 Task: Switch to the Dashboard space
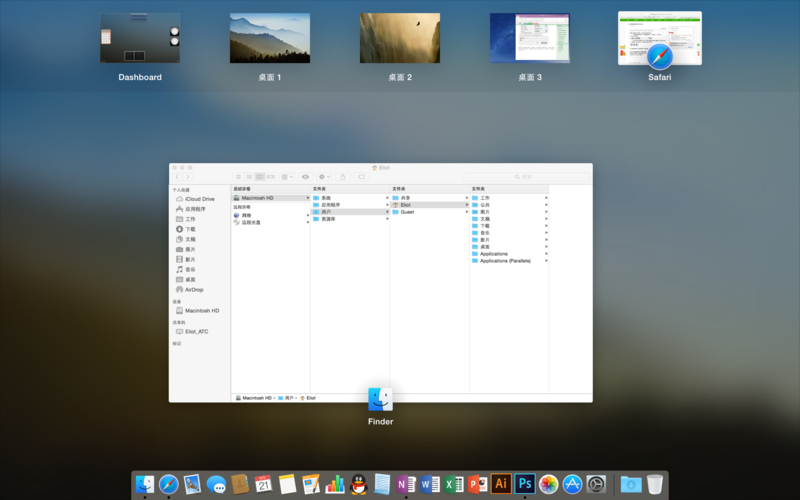[x=140, y=38]
